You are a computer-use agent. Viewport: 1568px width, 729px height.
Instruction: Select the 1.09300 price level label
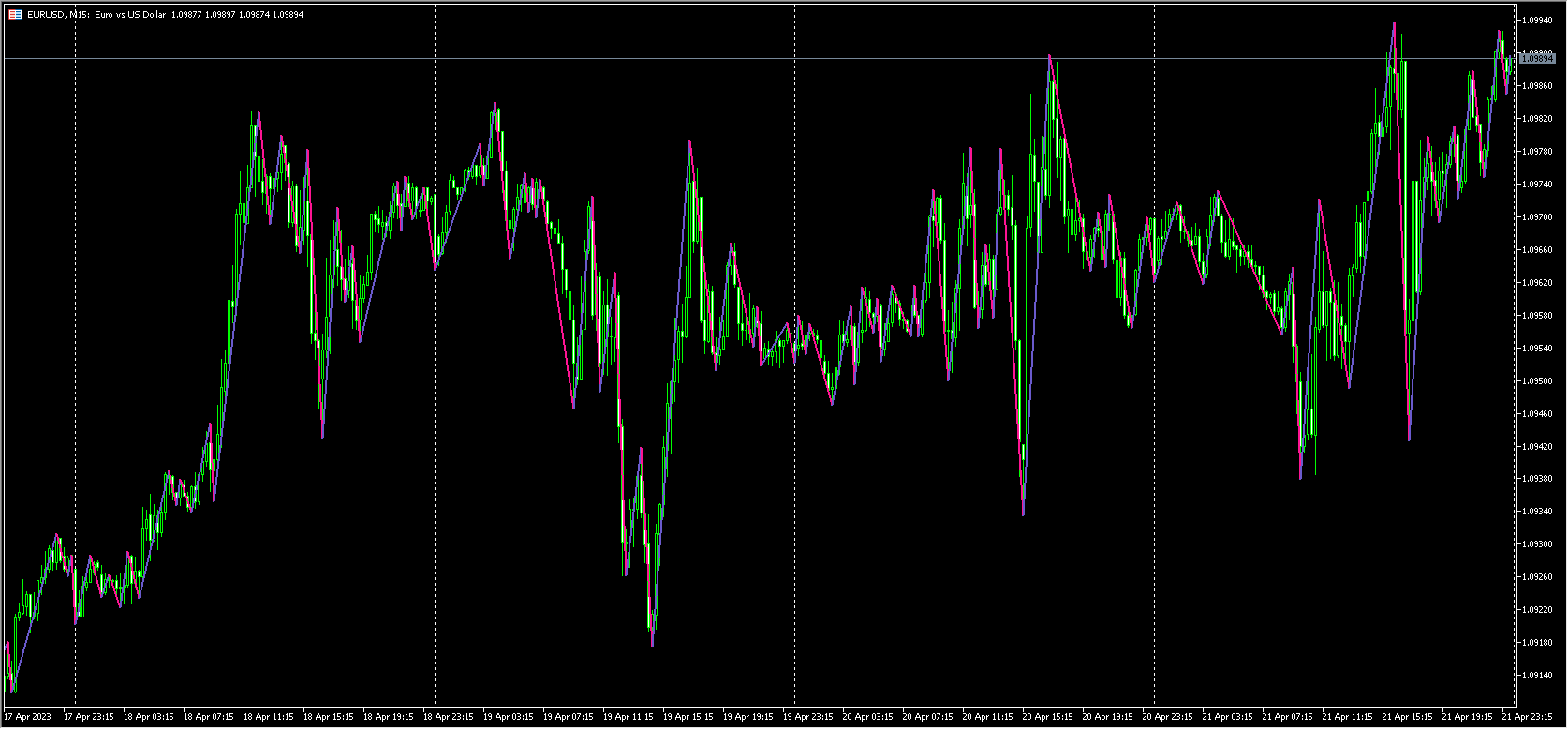(x=1537, y=544)
